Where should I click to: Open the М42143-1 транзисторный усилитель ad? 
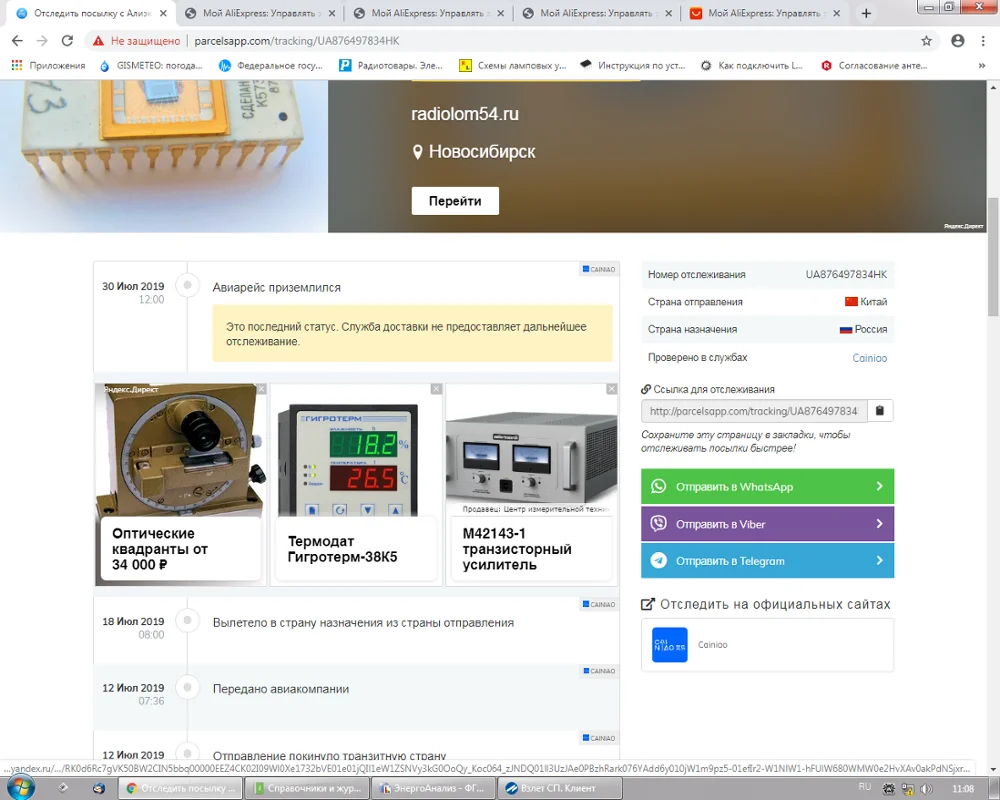pos(532,485)
